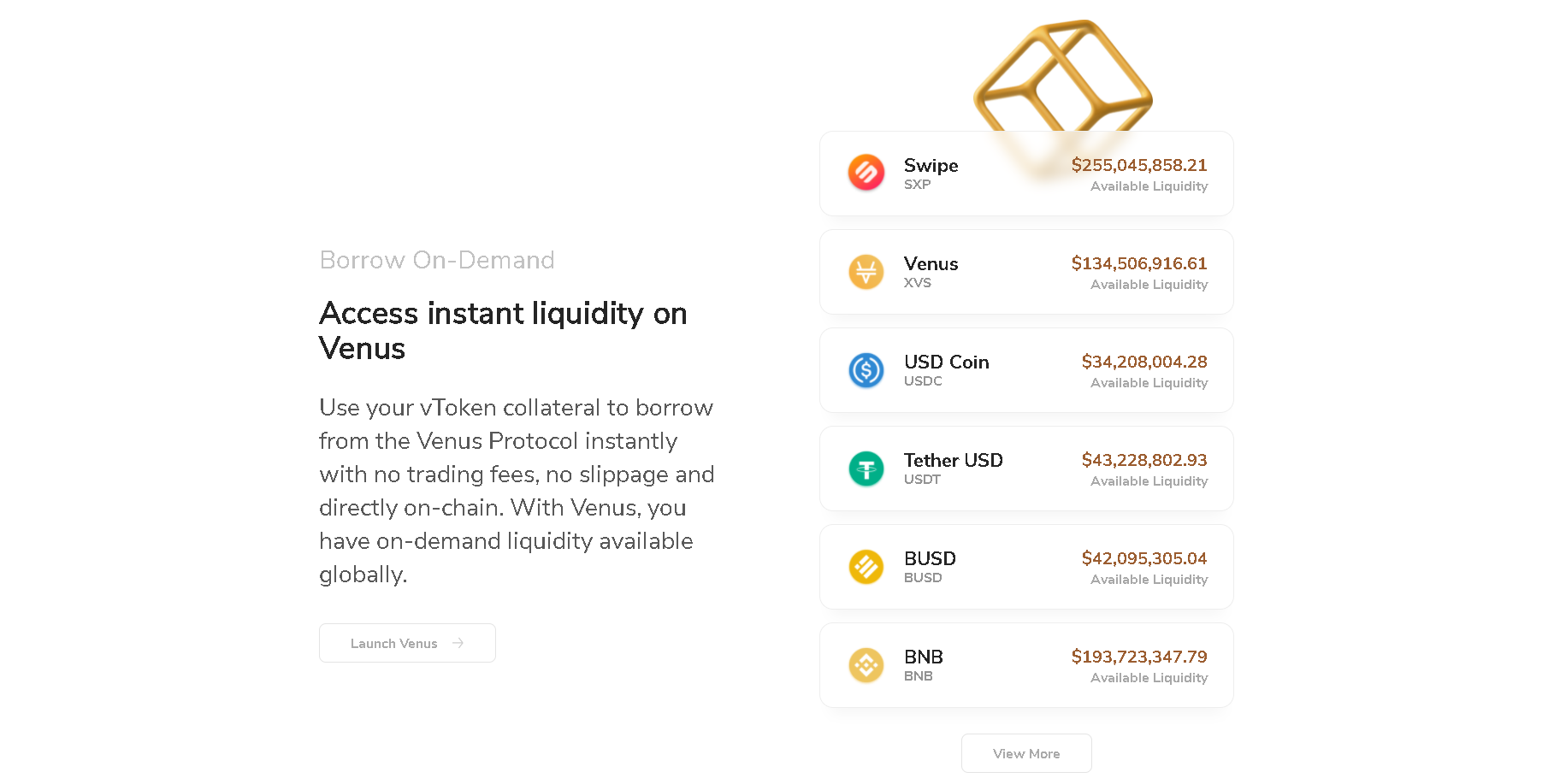1560x784 pixels.
Task: Select the yellow BUSD coin icon
Action: 866,567
